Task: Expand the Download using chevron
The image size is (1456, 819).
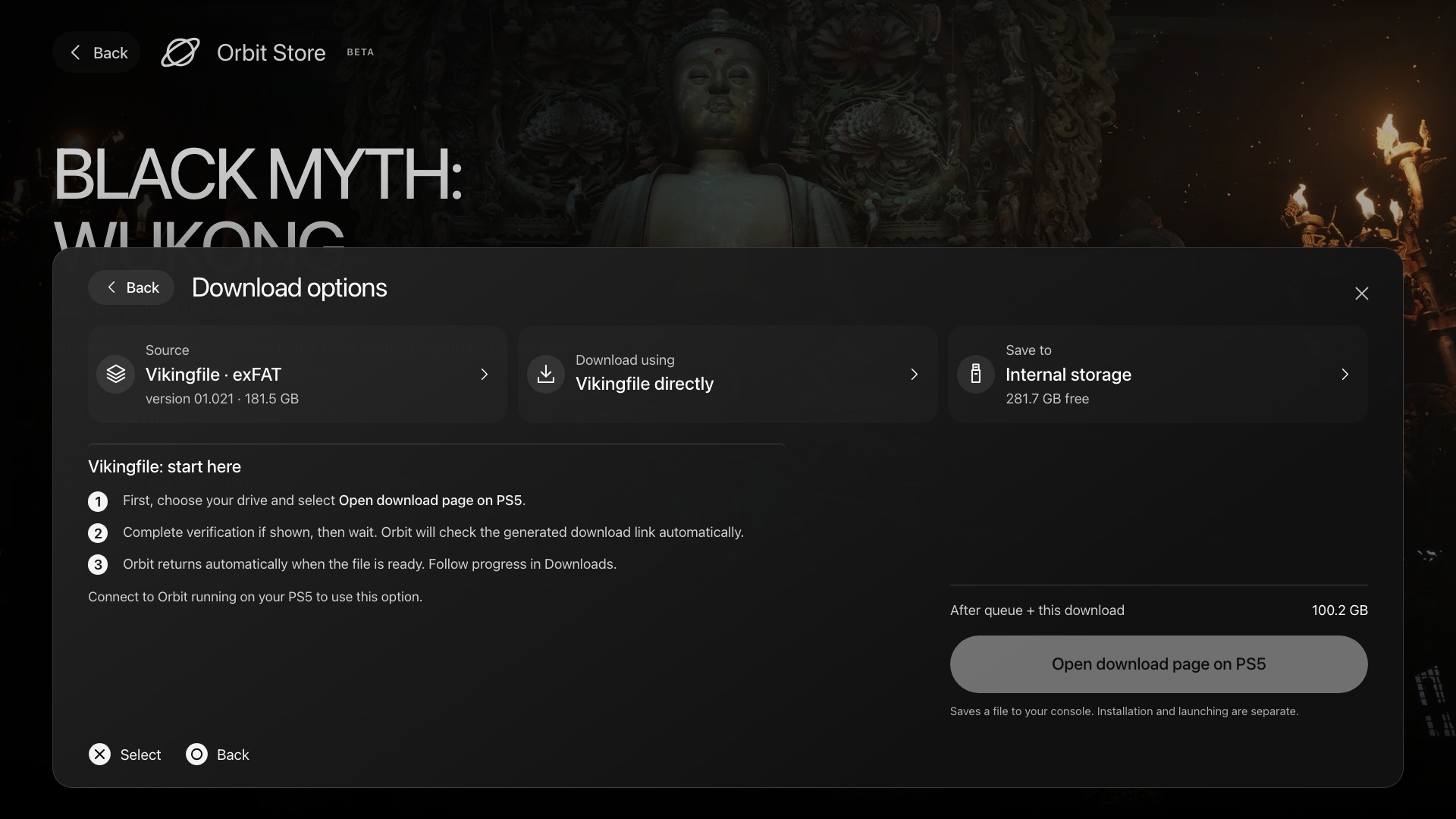Action: (914, 375)
